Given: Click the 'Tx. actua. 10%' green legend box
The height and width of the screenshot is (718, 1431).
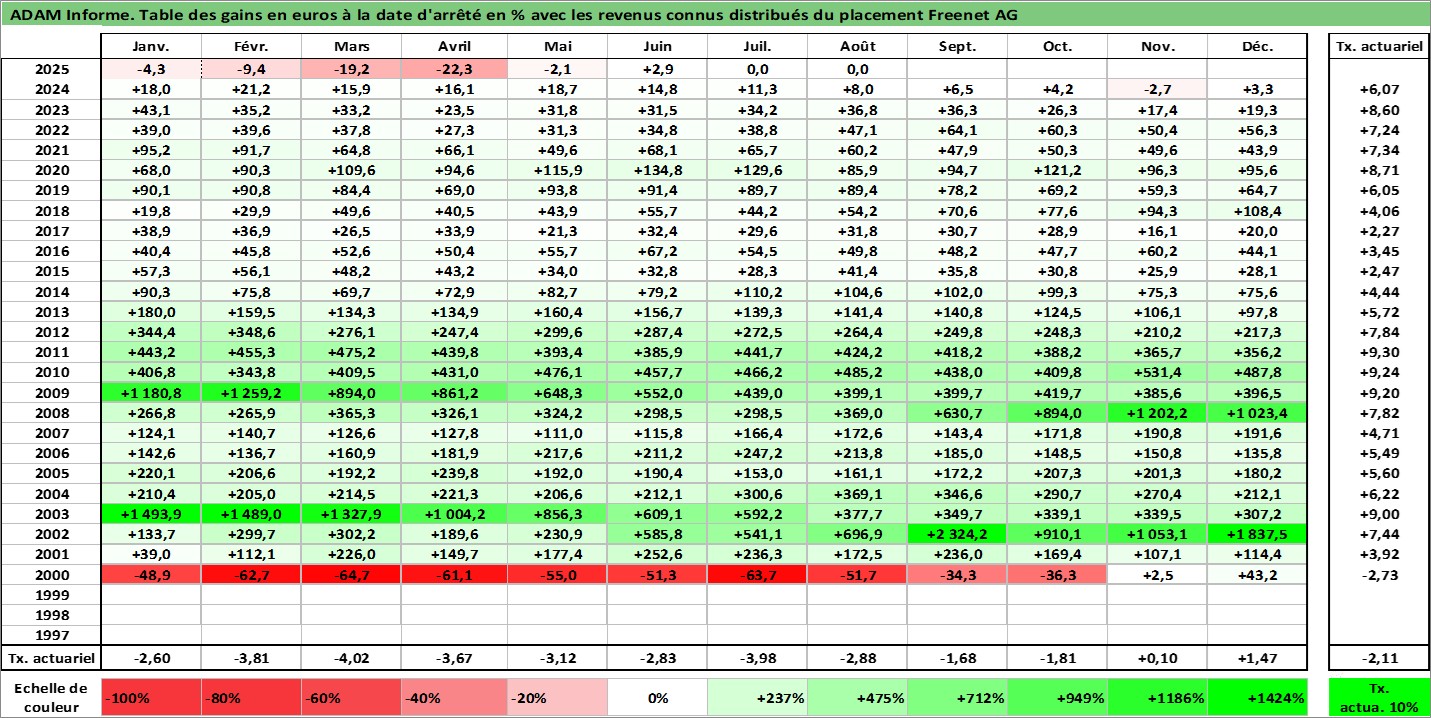Looking at the screenshot, I should (1379, 697).
